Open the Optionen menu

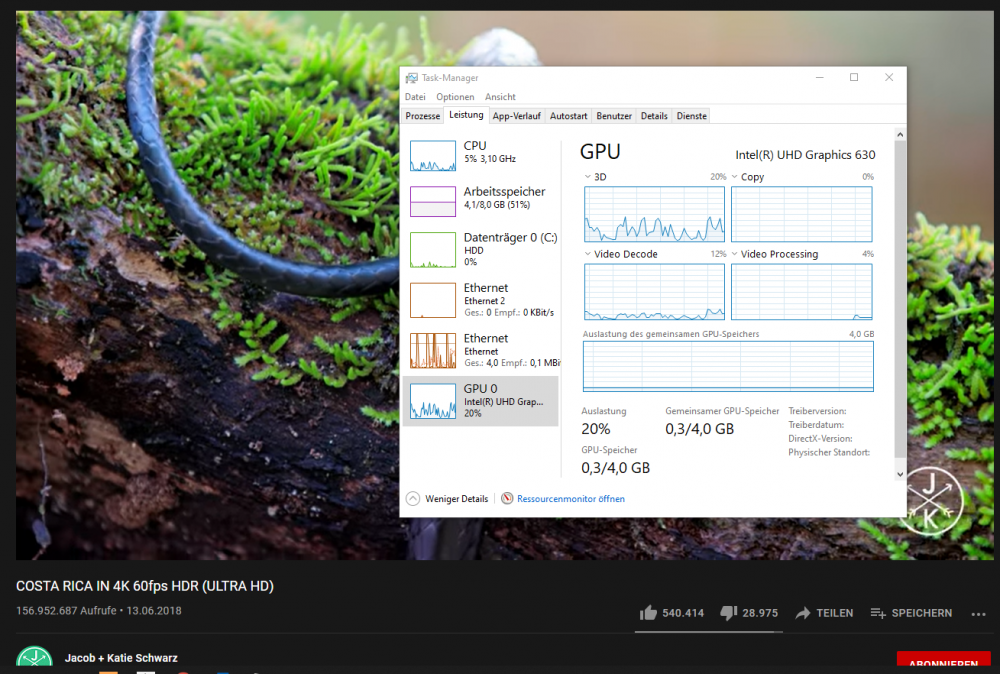coord(455,97)
